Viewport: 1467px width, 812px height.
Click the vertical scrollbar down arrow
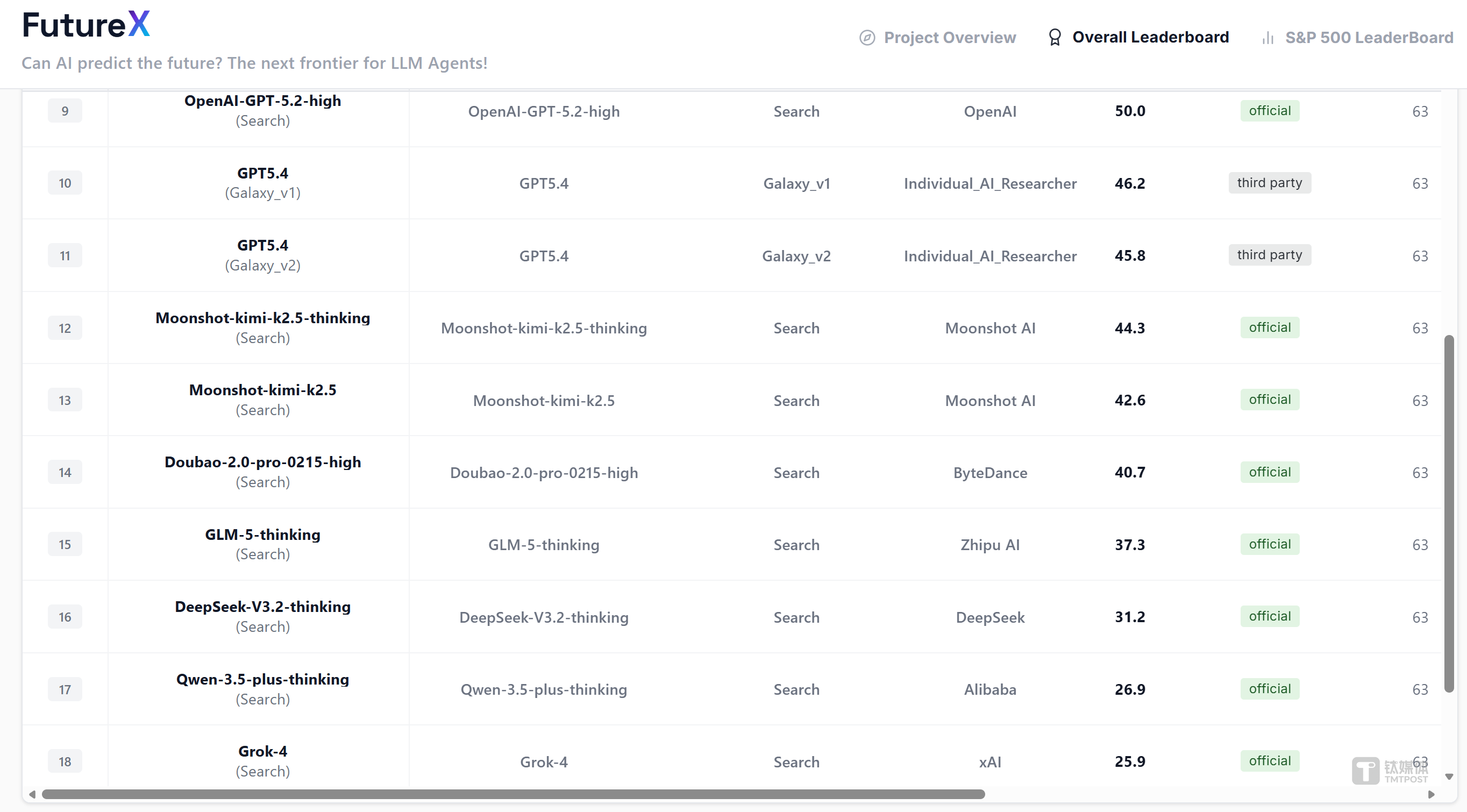pos(1449,777)
